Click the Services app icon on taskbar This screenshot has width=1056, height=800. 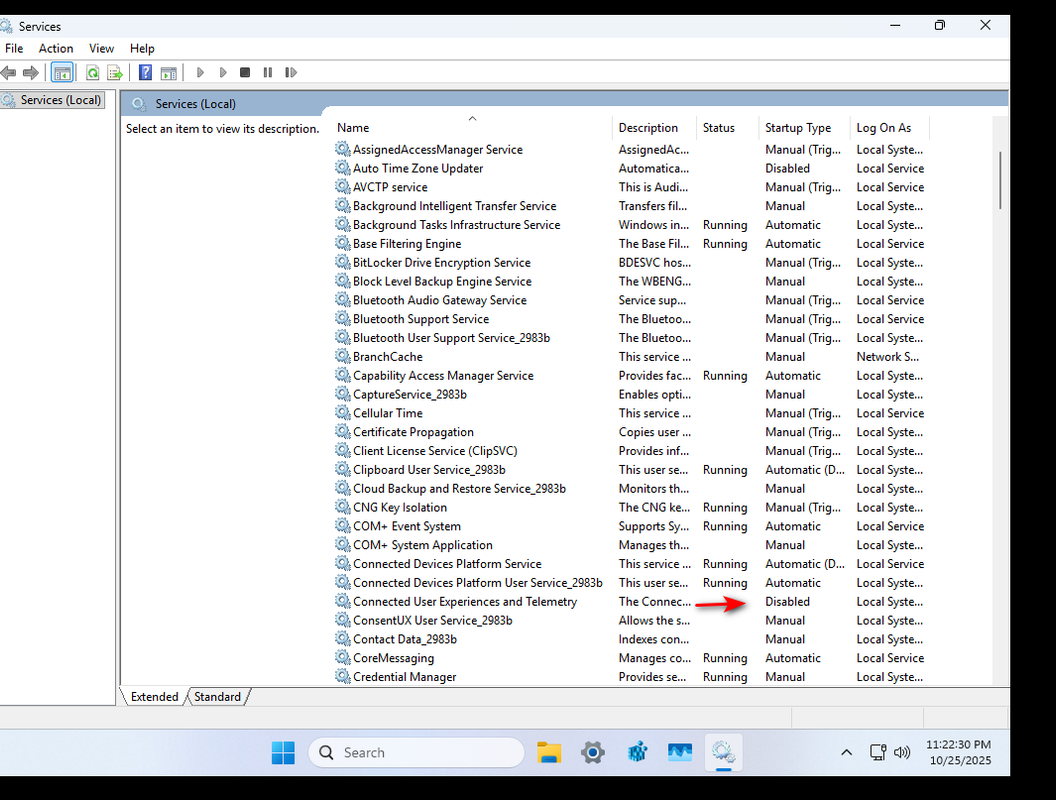(x=723, y=752)
